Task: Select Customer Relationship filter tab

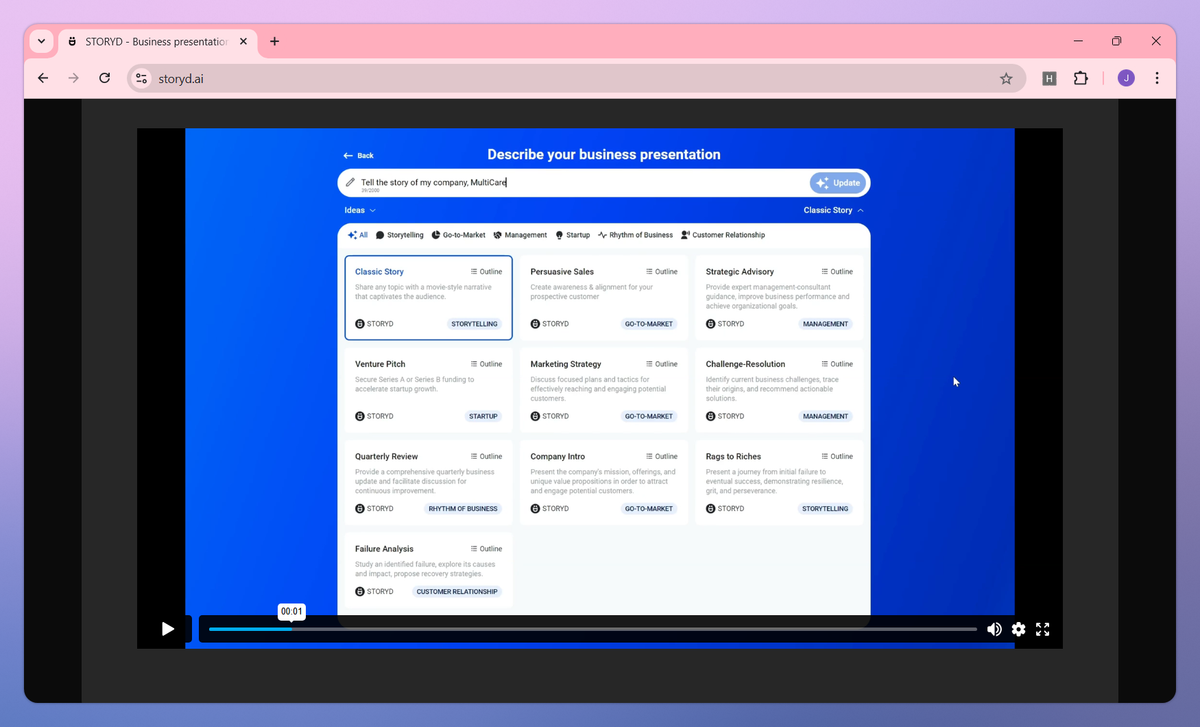Action: [x=723, y=235]
